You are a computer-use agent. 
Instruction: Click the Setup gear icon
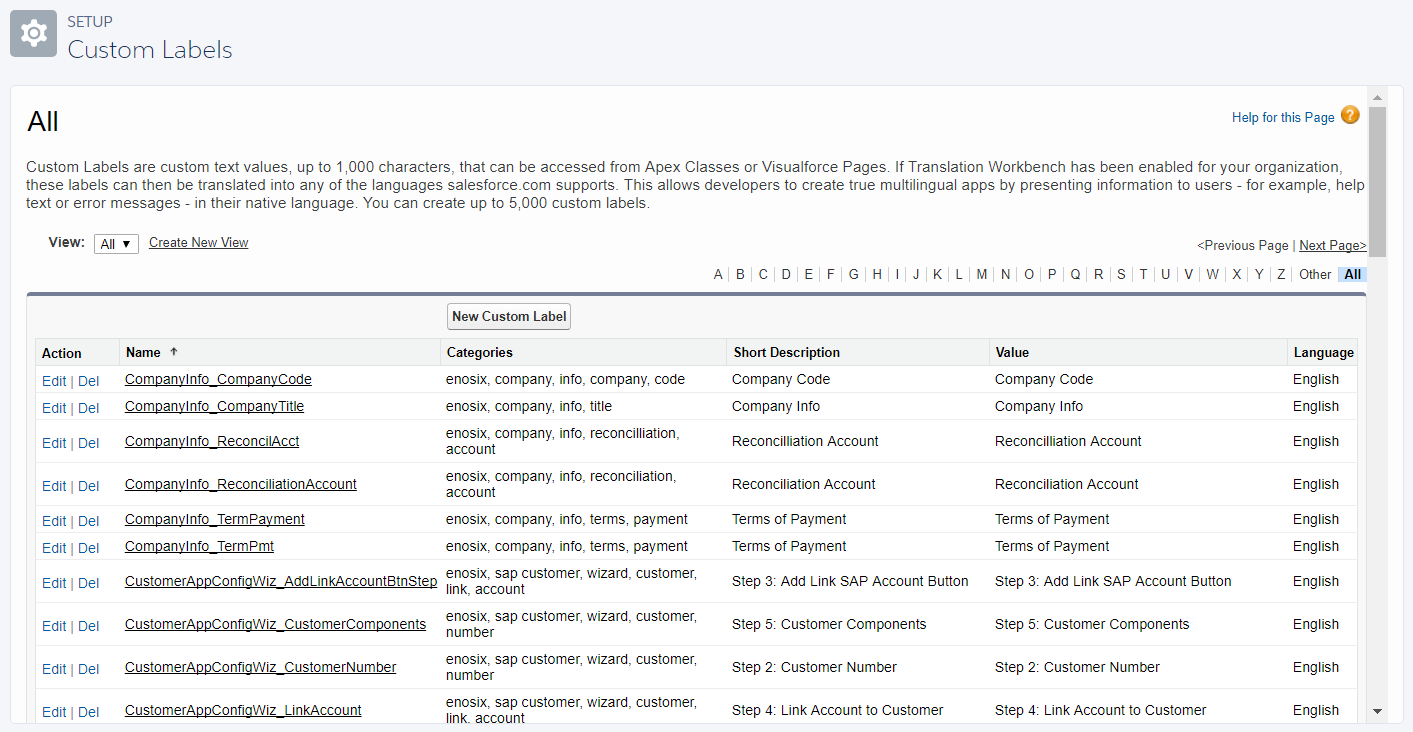point(33,33)
